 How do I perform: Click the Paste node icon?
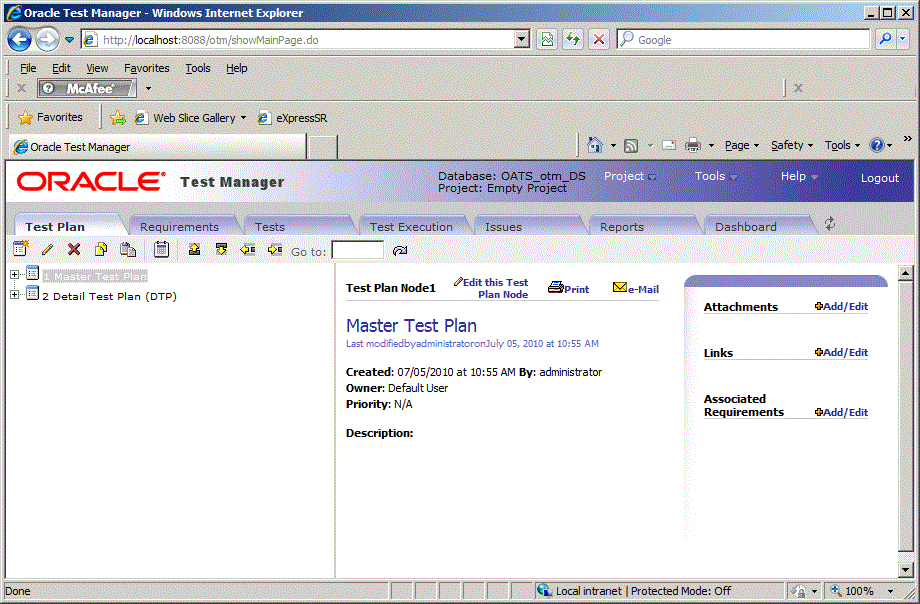pyautogui.click(x=128, y=250)
